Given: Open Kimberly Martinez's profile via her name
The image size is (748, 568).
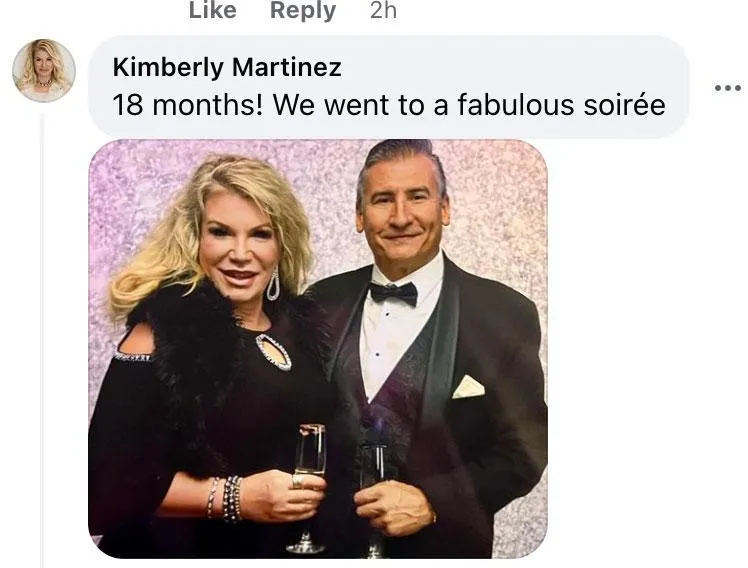Looking at the screenshot, I should [x=227, y=67].
